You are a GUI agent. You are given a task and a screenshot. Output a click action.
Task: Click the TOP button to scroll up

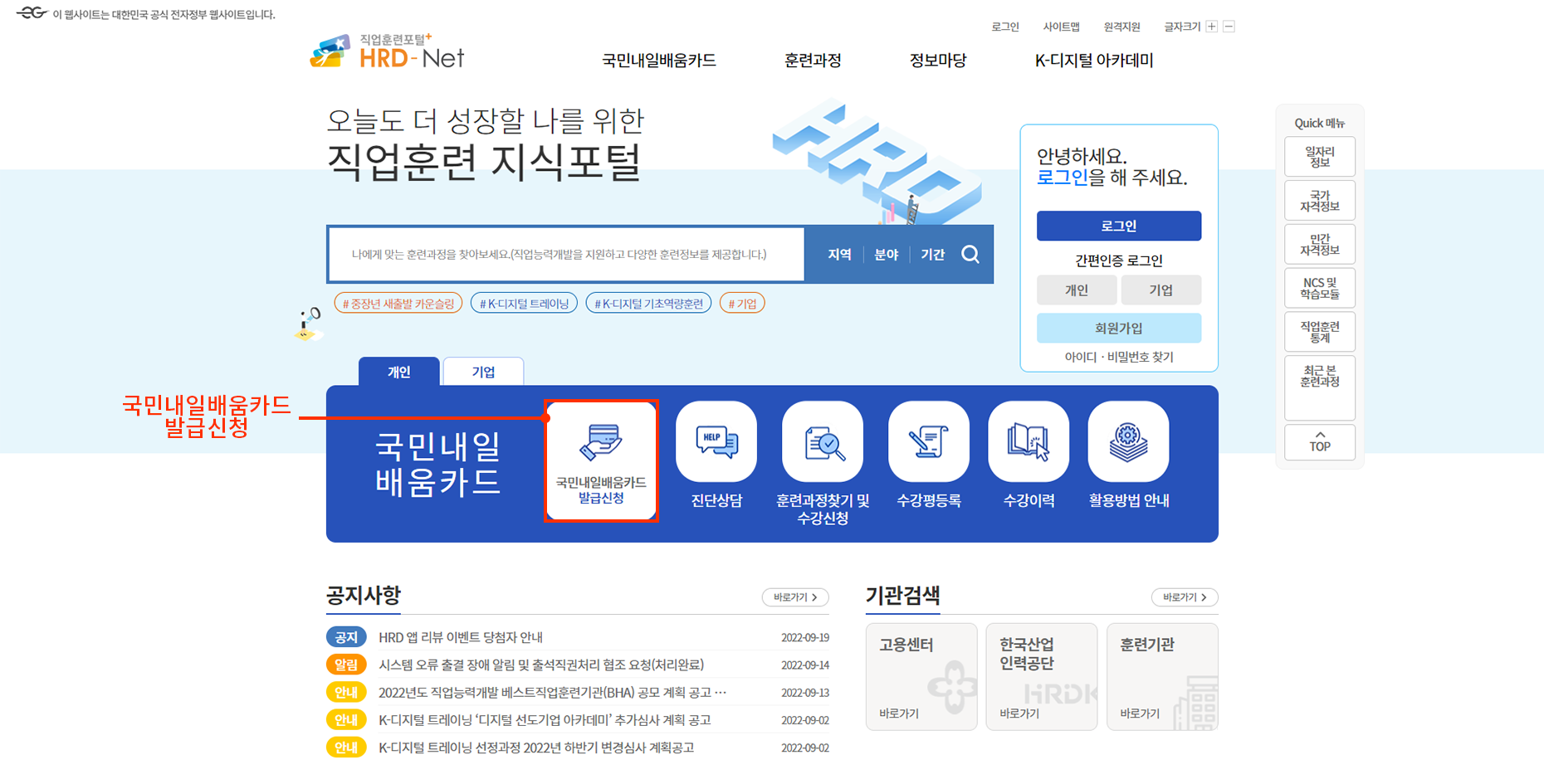click(x=1319, y=442)
